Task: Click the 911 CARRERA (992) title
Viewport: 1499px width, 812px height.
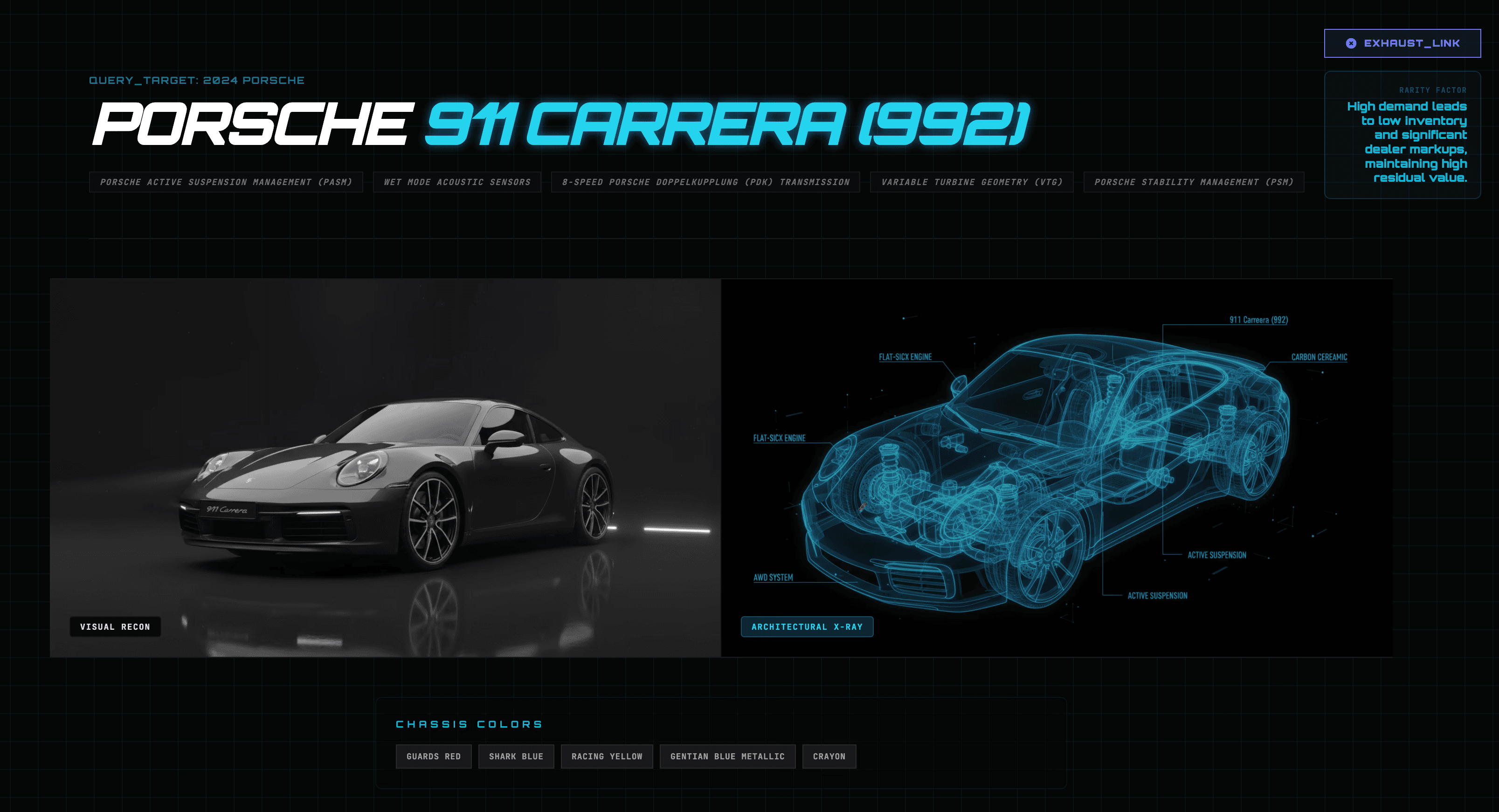Action: (727, 124)
